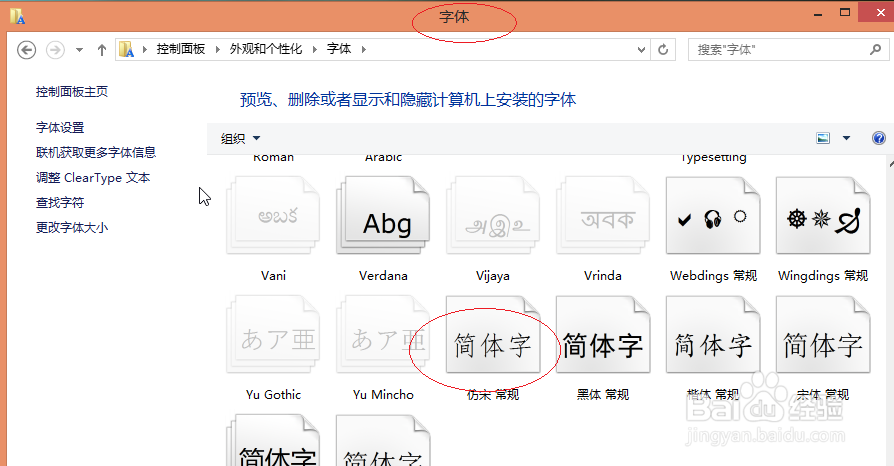
Task: Click the 黑体 常规 name label
Action: point(603,395)
